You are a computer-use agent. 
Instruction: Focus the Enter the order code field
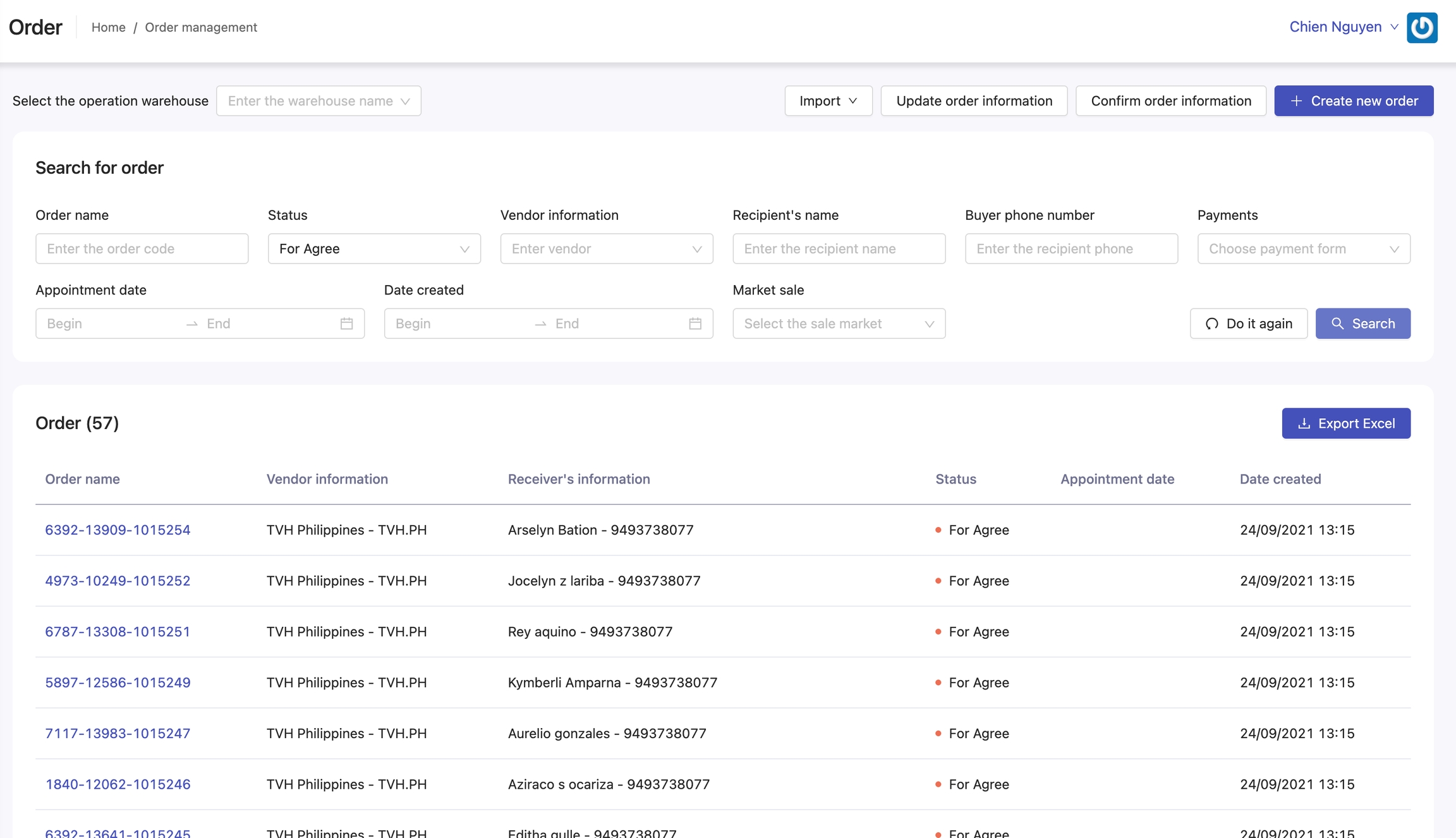[142, 249]
